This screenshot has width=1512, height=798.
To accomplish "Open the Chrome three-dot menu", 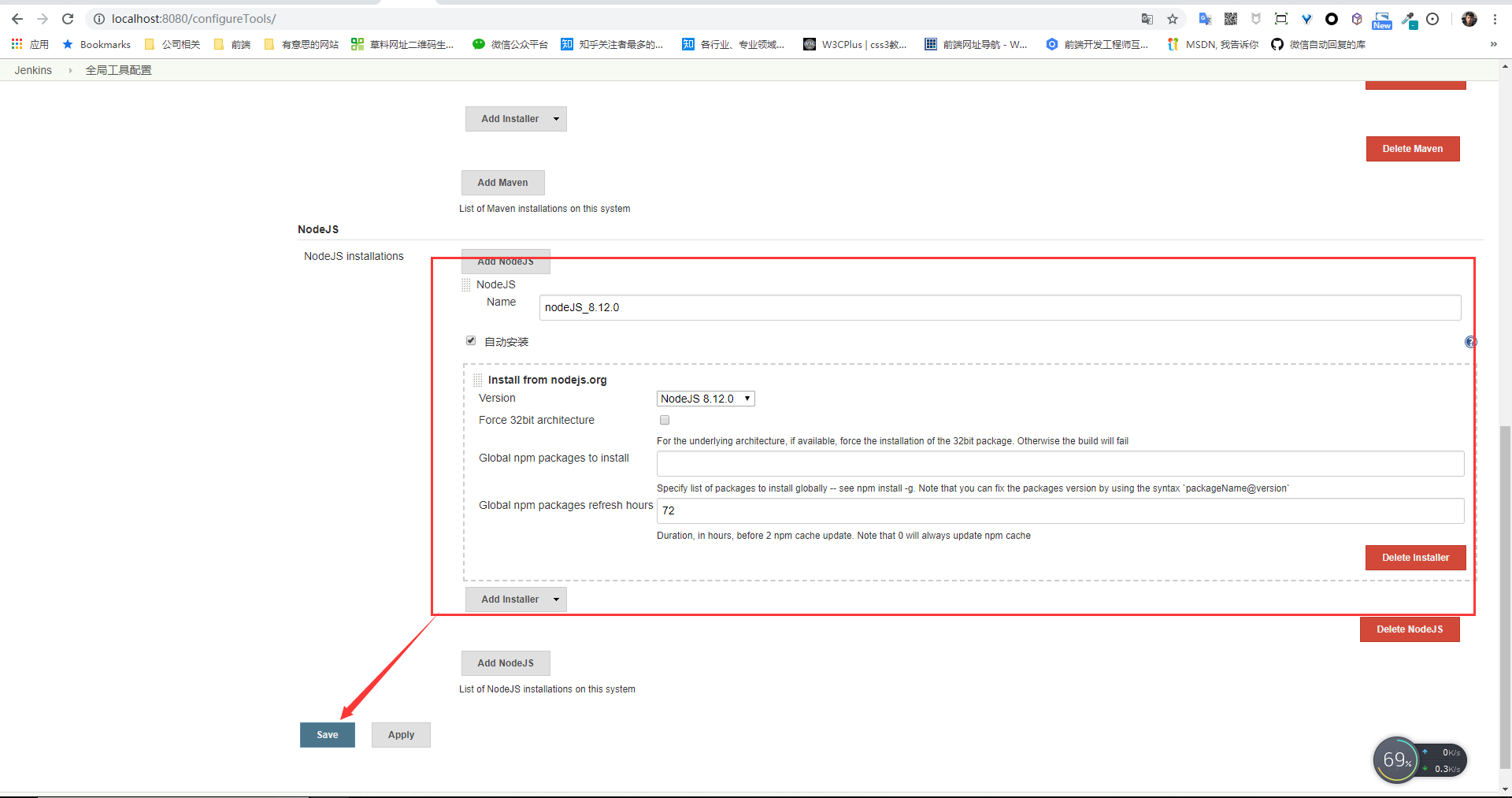I will click(1495, 19).
